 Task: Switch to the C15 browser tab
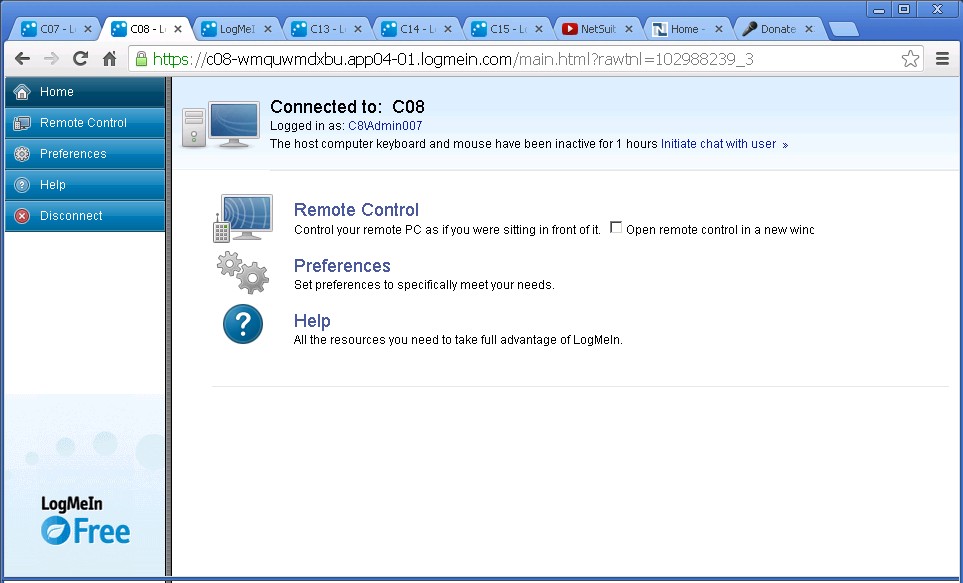[507, 29]
